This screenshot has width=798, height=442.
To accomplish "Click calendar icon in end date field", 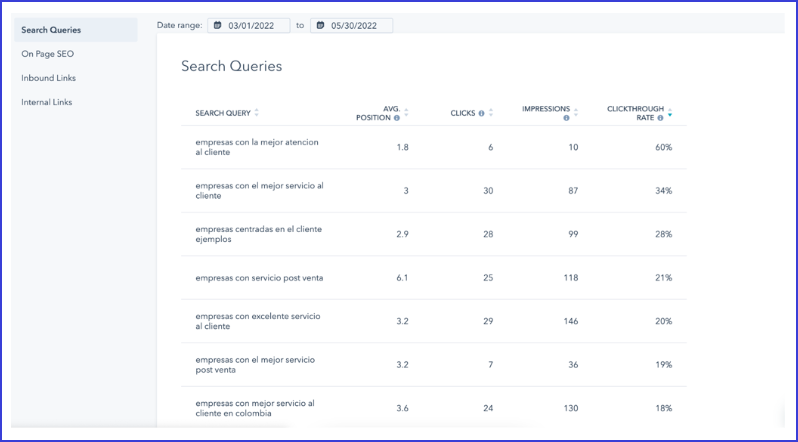I will pyautogui.click(x=321, y=25).
